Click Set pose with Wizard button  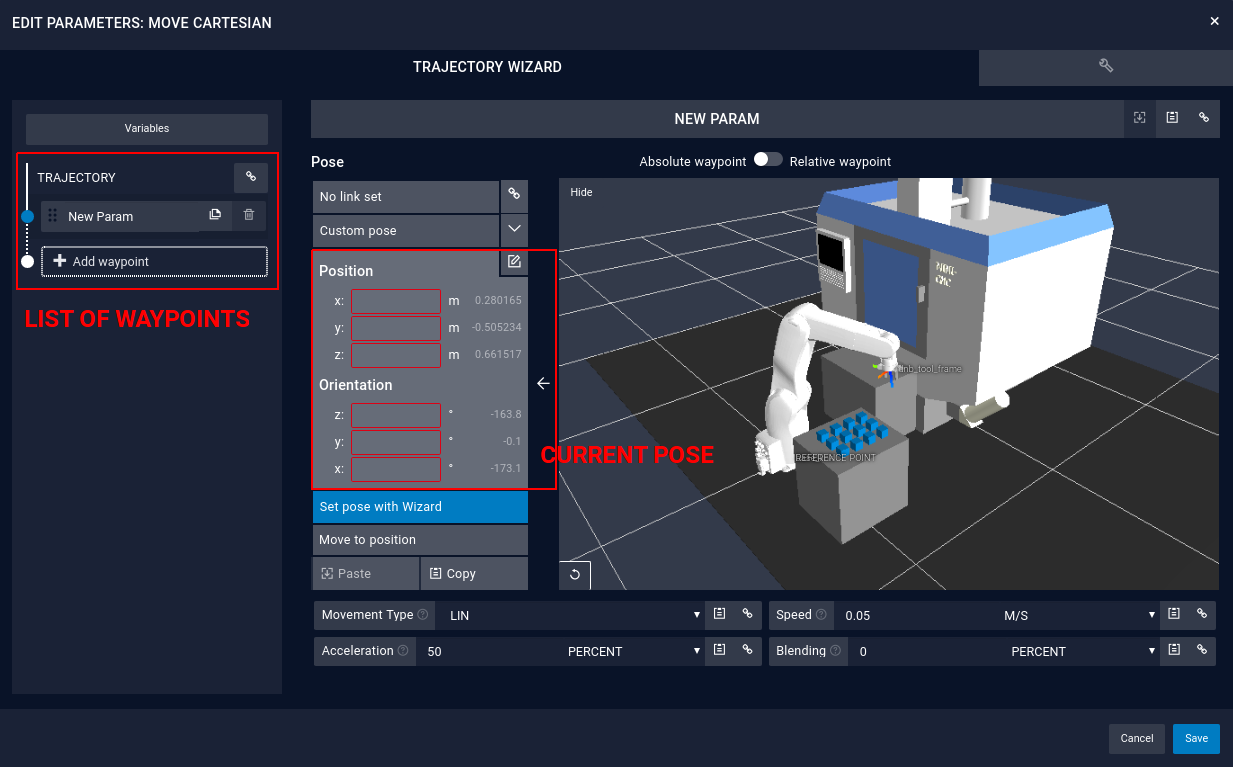420,507
